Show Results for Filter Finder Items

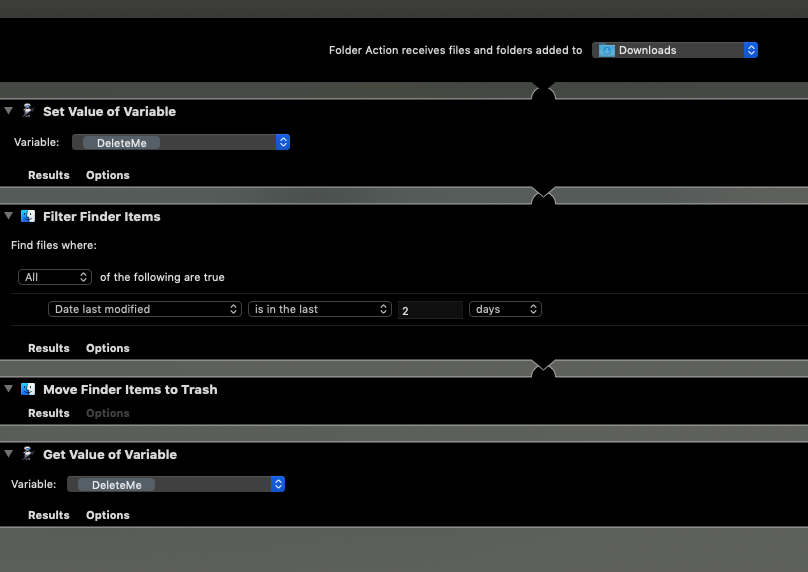click(48, 348)
